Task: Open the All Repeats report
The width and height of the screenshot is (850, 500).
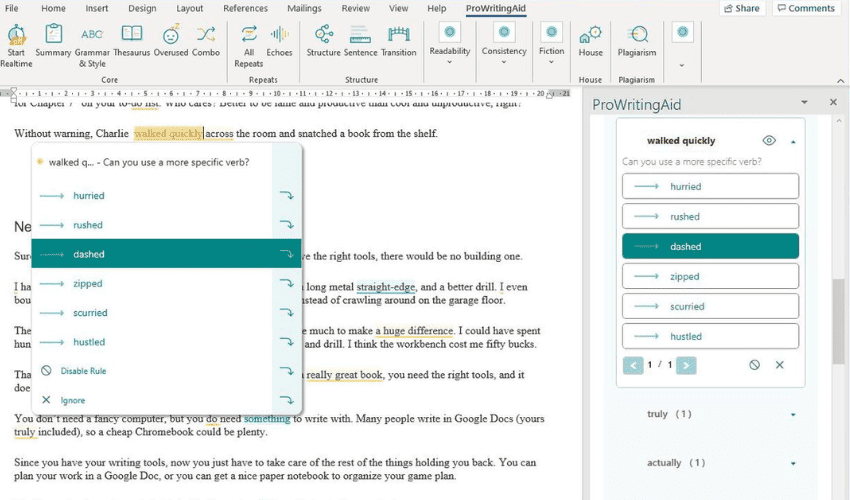Action: pyautogui.click(x=249, y=46)
